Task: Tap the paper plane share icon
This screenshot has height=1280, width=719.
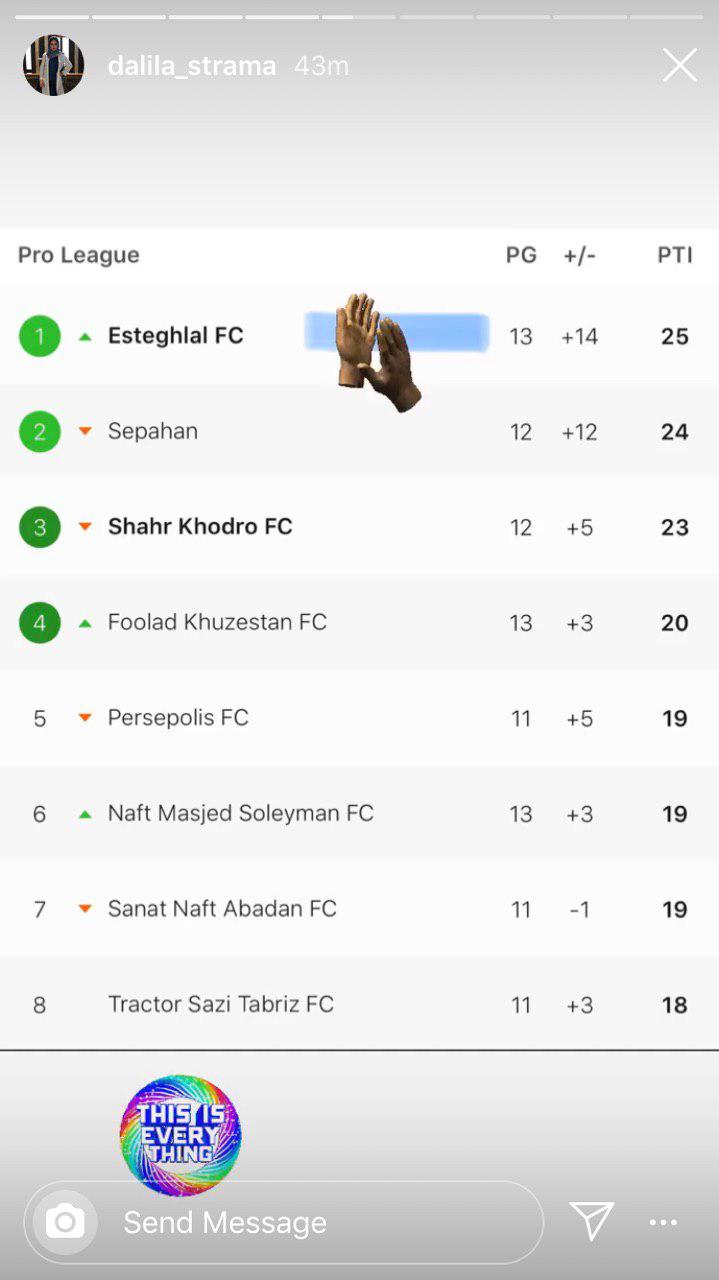Action: click(591, 1221)
